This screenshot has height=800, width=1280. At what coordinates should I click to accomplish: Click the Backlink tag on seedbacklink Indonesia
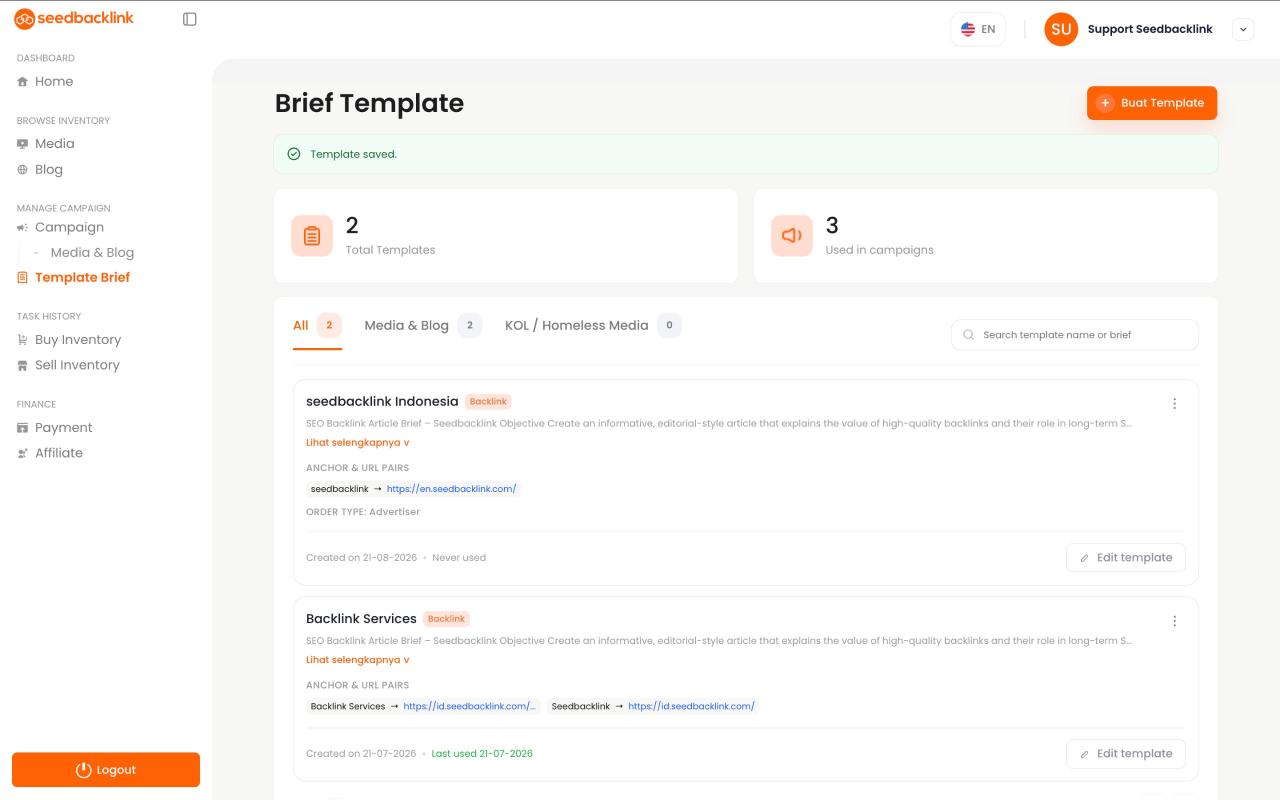tap(488, 402)
